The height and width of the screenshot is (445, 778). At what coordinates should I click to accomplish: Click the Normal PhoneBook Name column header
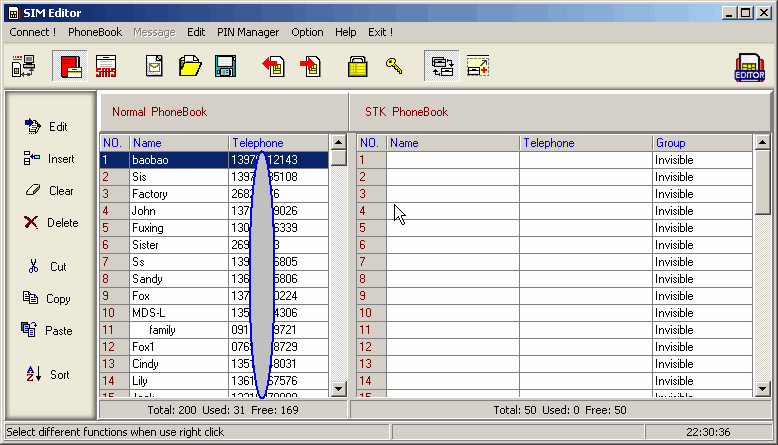179,143
